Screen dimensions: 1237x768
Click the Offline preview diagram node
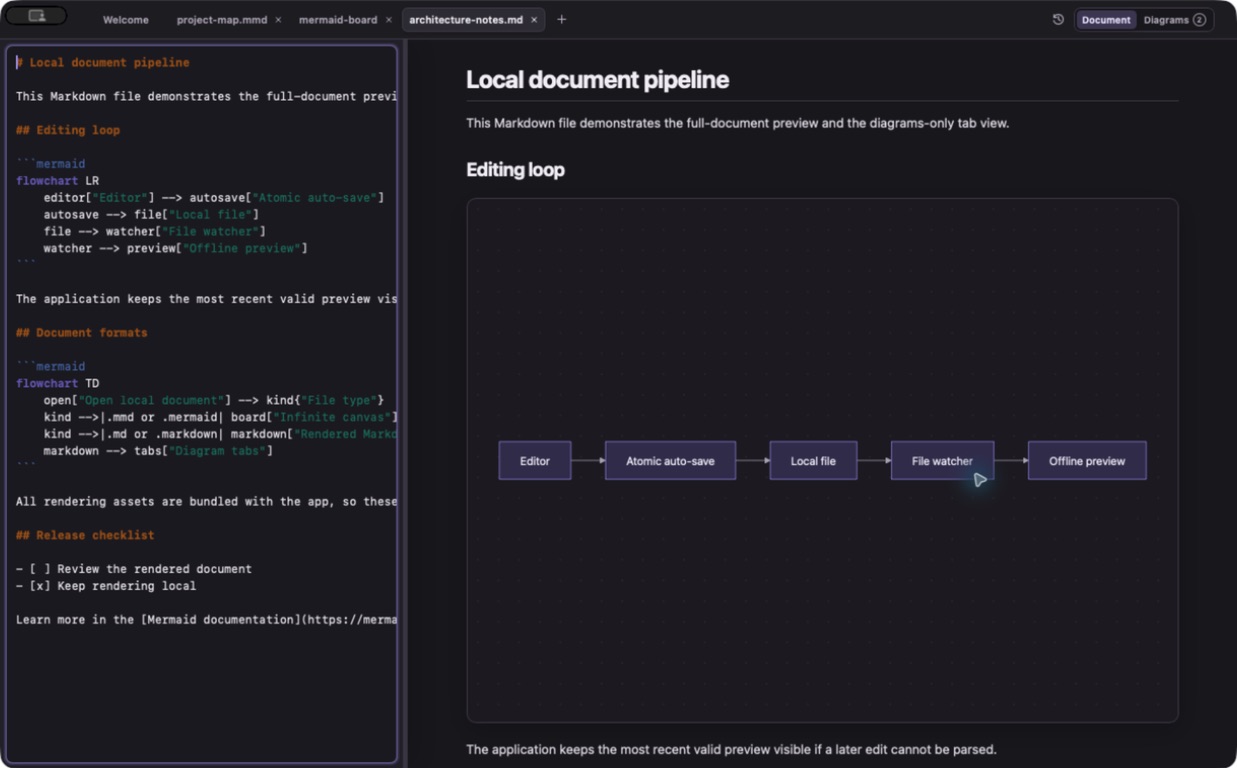tap(1087, 461)
